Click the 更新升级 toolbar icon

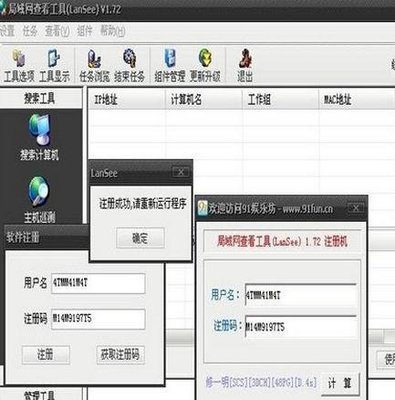[205, 66]
